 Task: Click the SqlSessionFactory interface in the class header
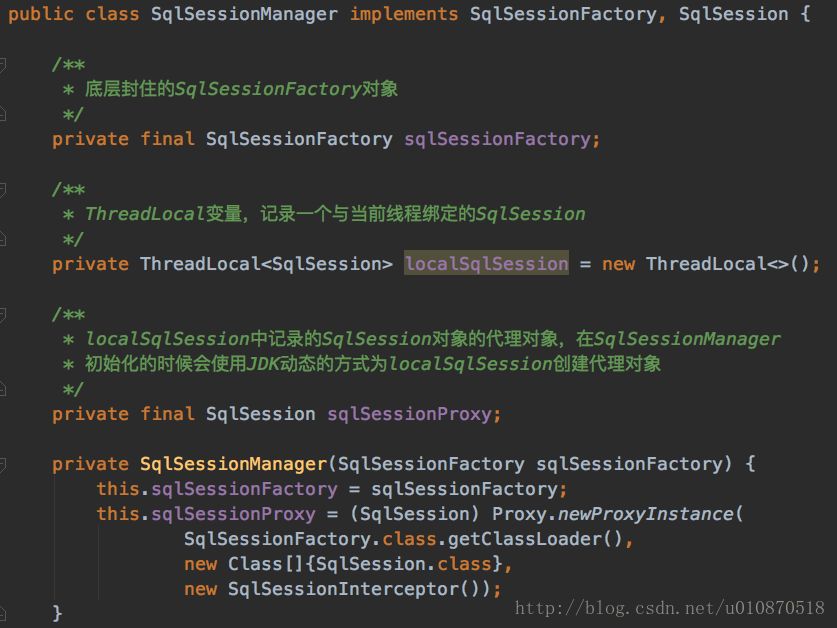[563, 14]
